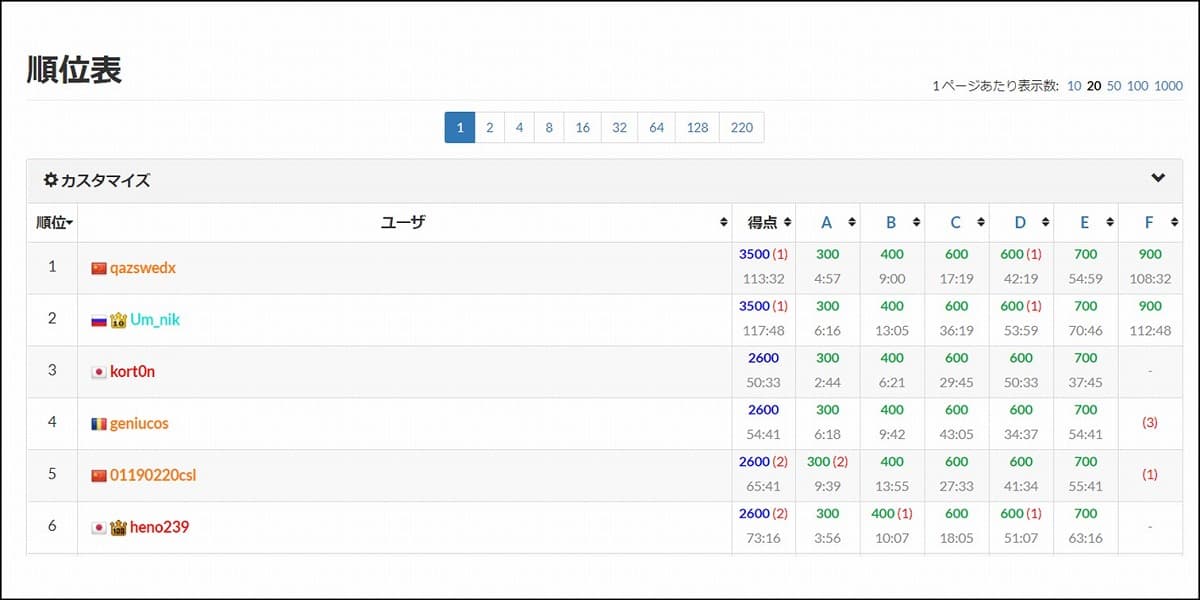The width and height of the screenshot is (1200, 600).
Task: Click the gear icon in カスタマイズ header
Action: pos(50,180)
